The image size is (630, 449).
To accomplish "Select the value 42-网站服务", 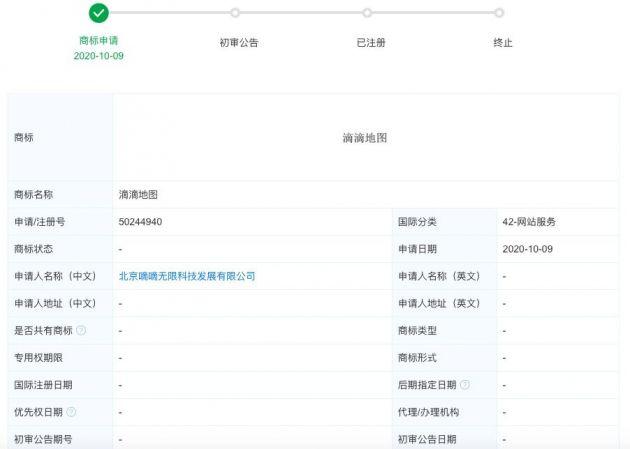I will (x=528, y=222).
